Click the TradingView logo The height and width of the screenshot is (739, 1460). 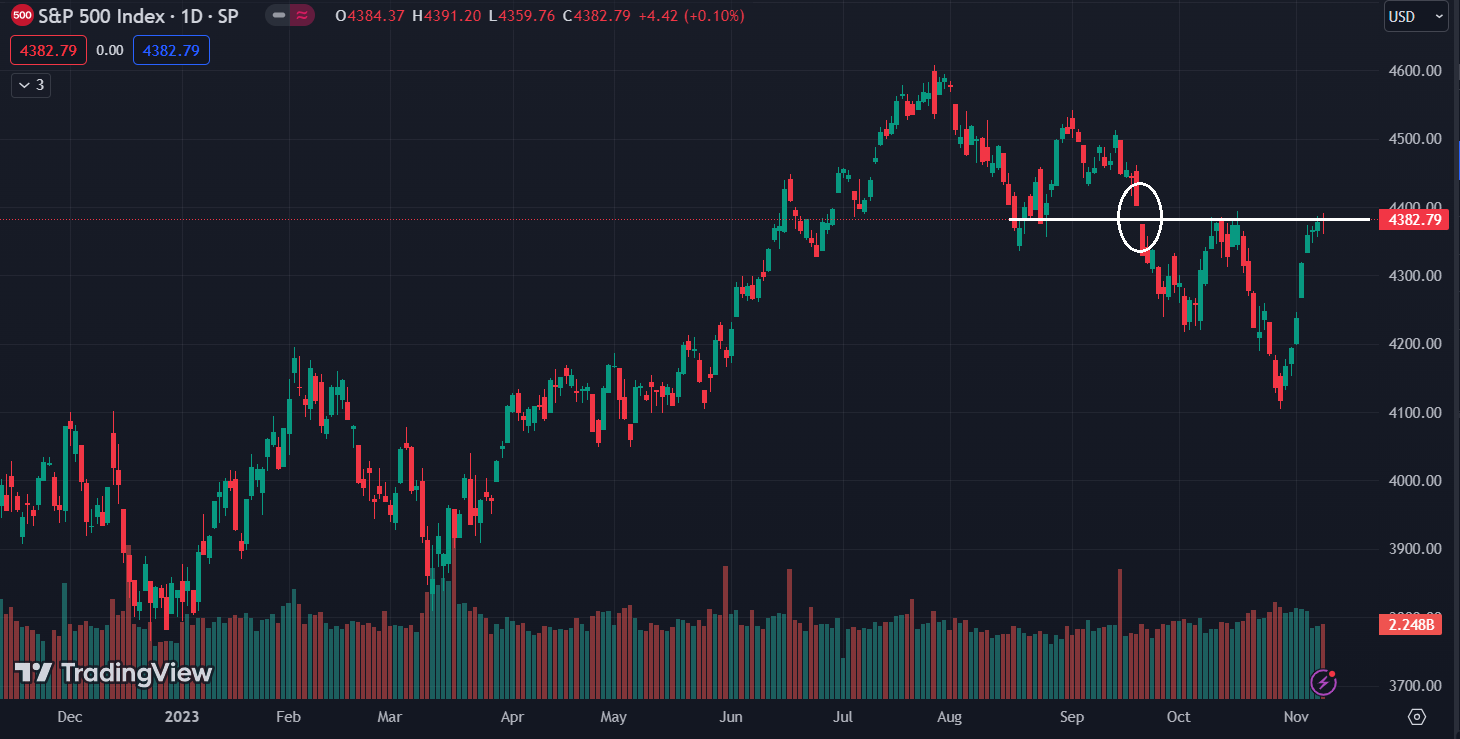click(113, 673)
